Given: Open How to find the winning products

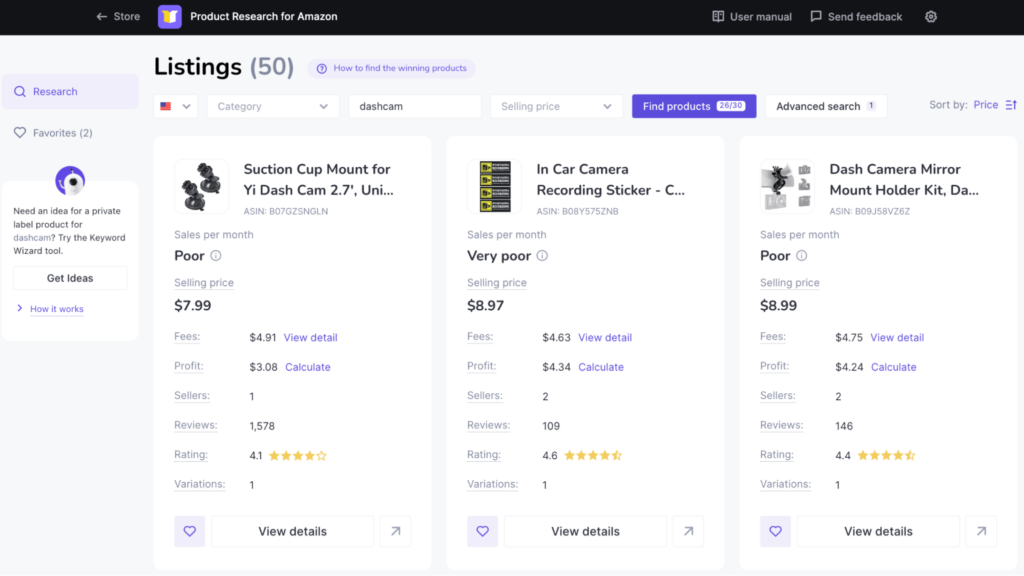Looking at the screenshot, I should (x=392, y=69).
